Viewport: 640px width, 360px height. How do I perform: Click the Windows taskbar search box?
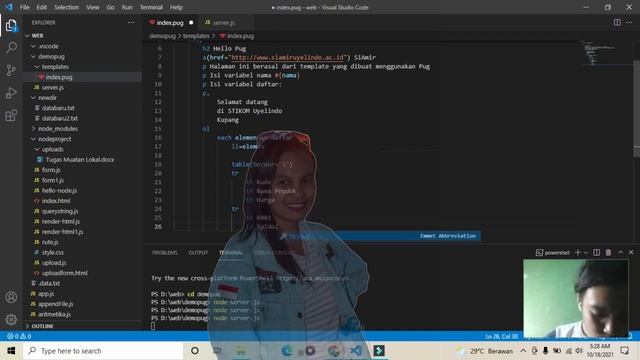click(103, 351)
